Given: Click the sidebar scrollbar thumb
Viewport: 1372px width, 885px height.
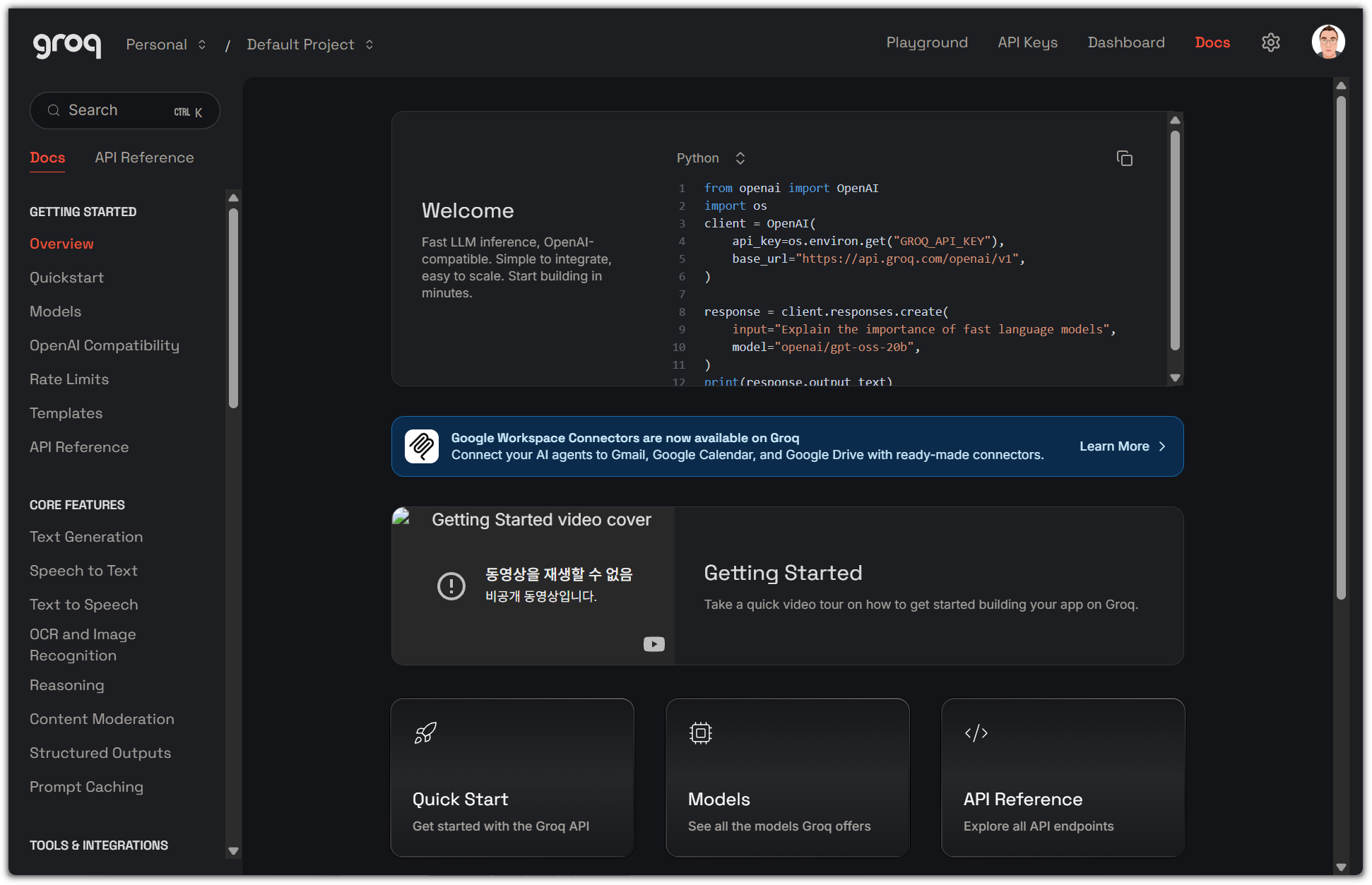Looking at the screenshot, I should (x=233, y=308).
